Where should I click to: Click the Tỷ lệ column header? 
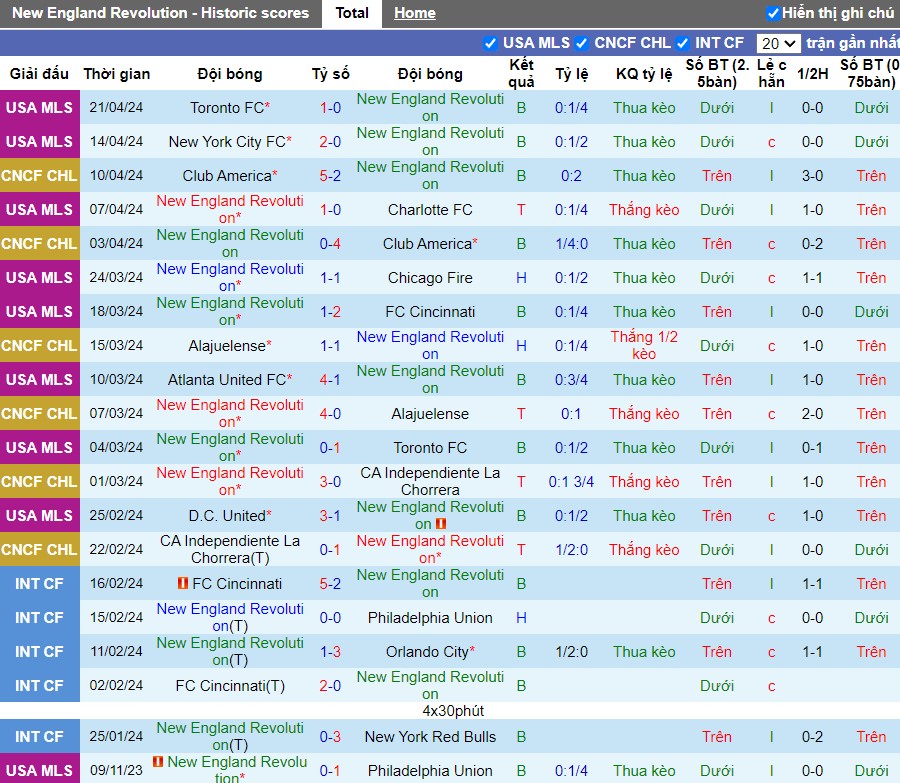571,73
